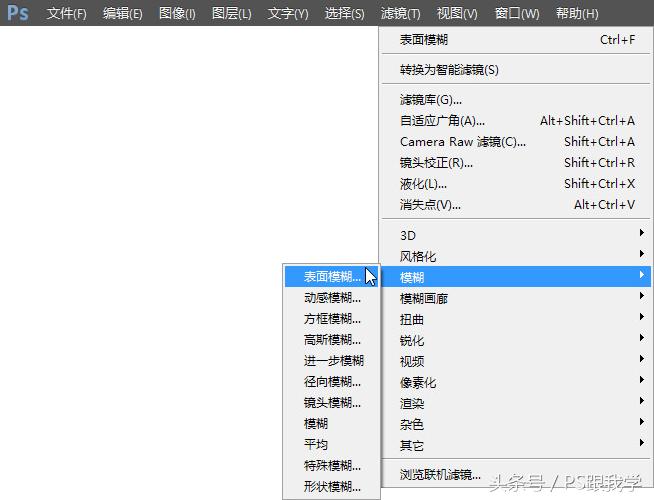Open the 帮助(H) menu
This screenshot has width=654, height=500.
click(x=577, y=13)
